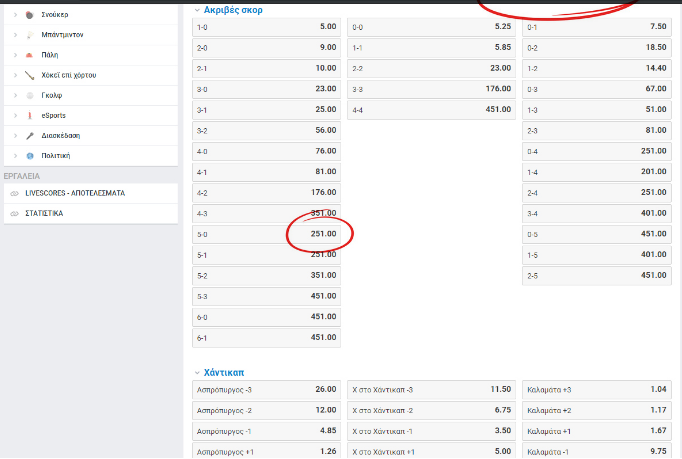Select correct score 3-2 at 56.00
This screenshot has height=459, width=682.
267,131
